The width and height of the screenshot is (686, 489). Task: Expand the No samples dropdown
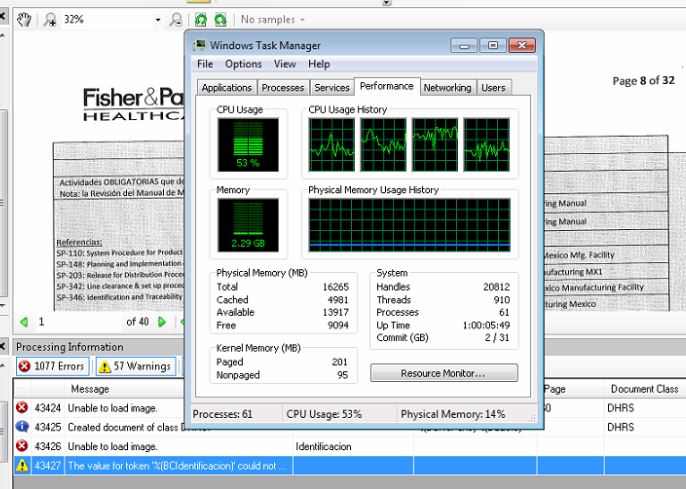(274, 20)
